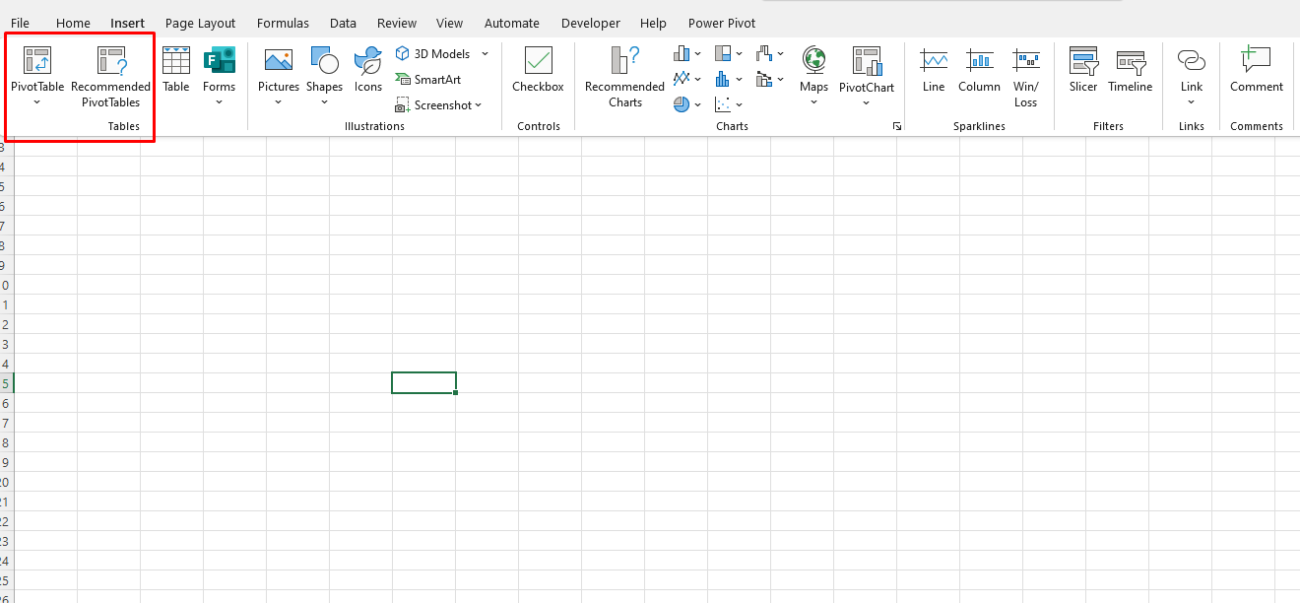The height and width of the screenshot is (603, 1300).
Task: Open the Help tab
Action: click(653, 23)
